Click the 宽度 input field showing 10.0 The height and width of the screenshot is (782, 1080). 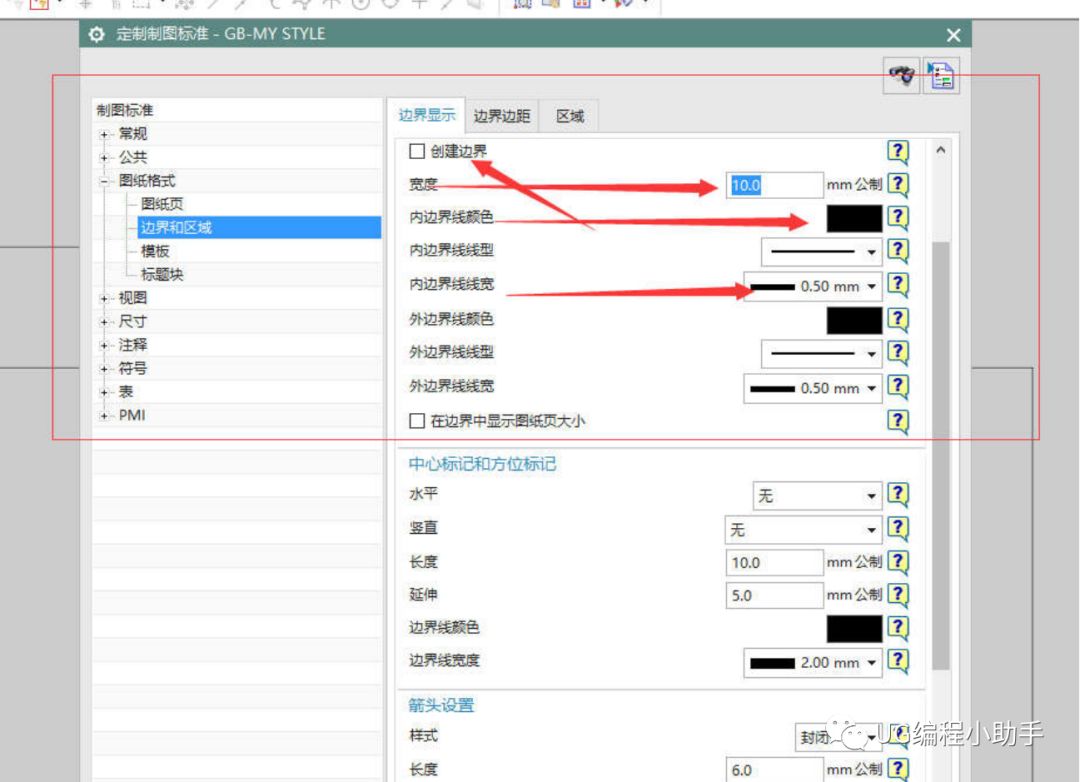(x=775, y=184)
